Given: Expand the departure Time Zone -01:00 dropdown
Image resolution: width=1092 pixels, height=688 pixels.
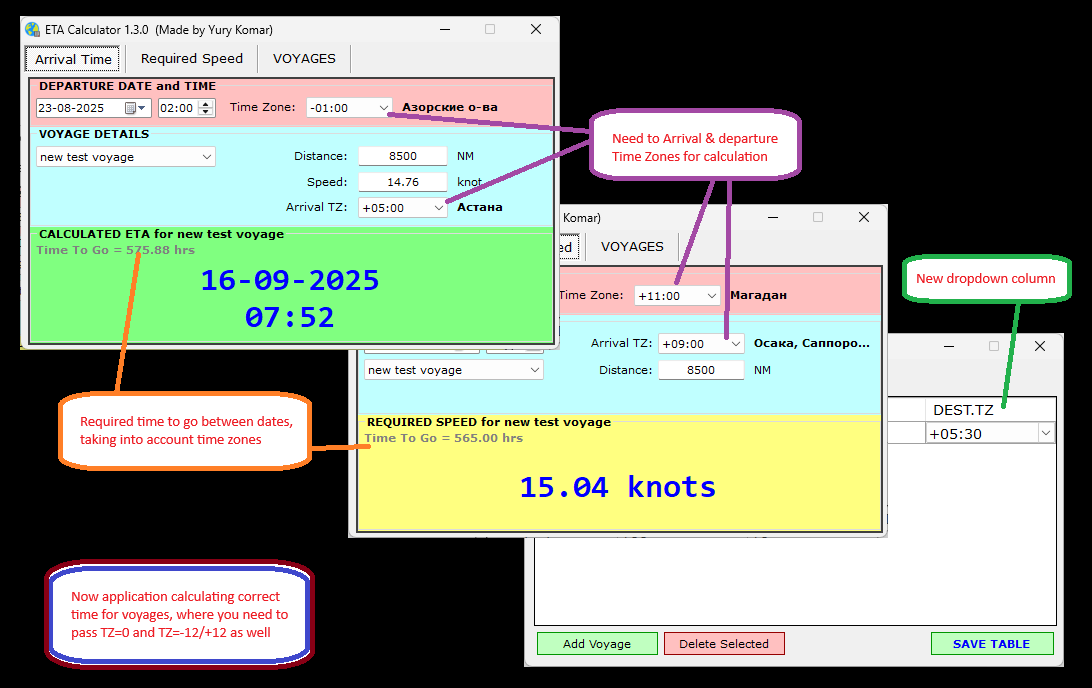Looking at the screenshot, I should [x=383, y=108].
